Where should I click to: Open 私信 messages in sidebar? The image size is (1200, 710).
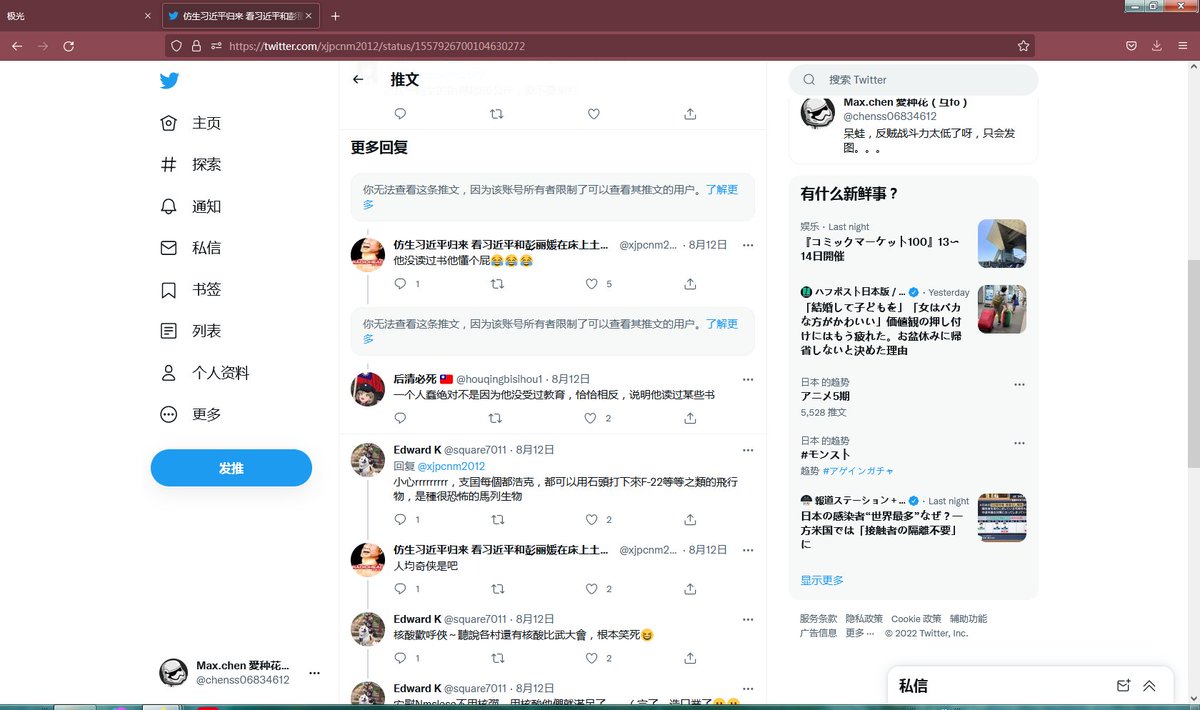(191, 248)
